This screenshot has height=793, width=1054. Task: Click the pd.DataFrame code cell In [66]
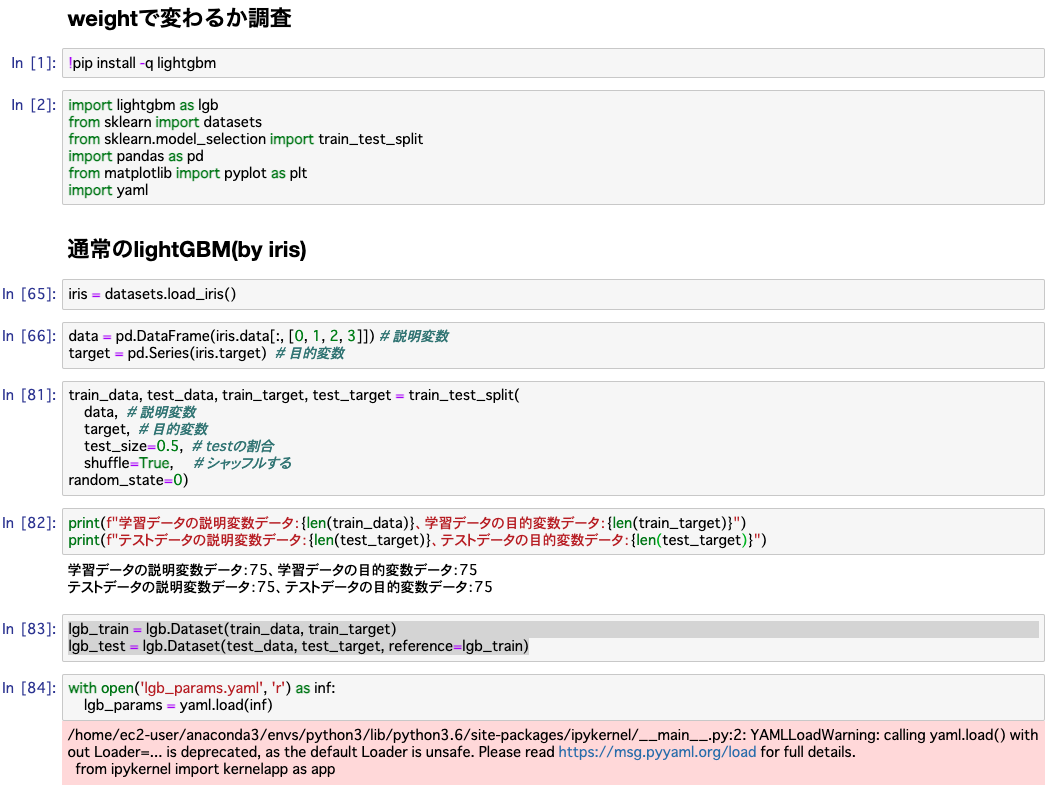553,345
